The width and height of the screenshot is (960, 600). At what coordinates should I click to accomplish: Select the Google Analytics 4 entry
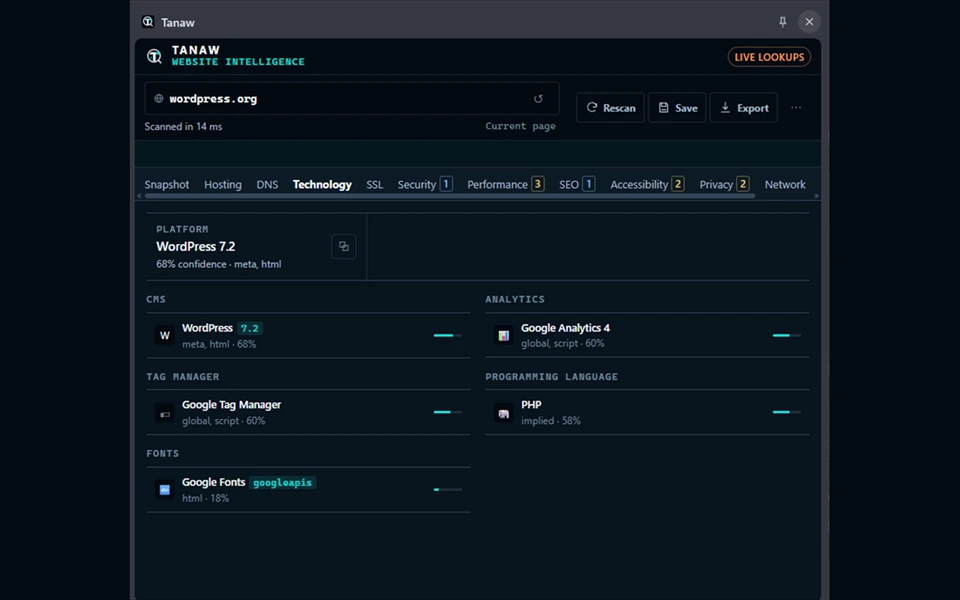coord(647,336)
